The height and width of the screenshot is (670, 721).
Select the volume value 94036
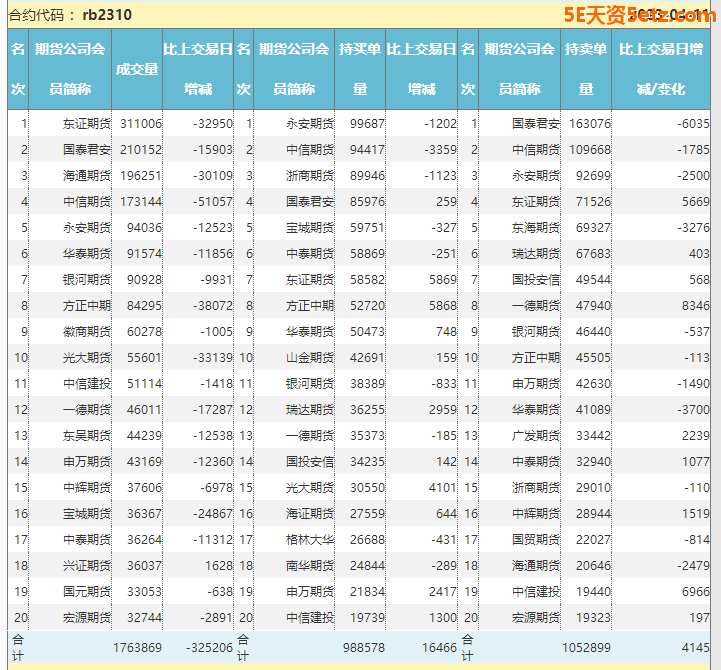click(144, 228)
